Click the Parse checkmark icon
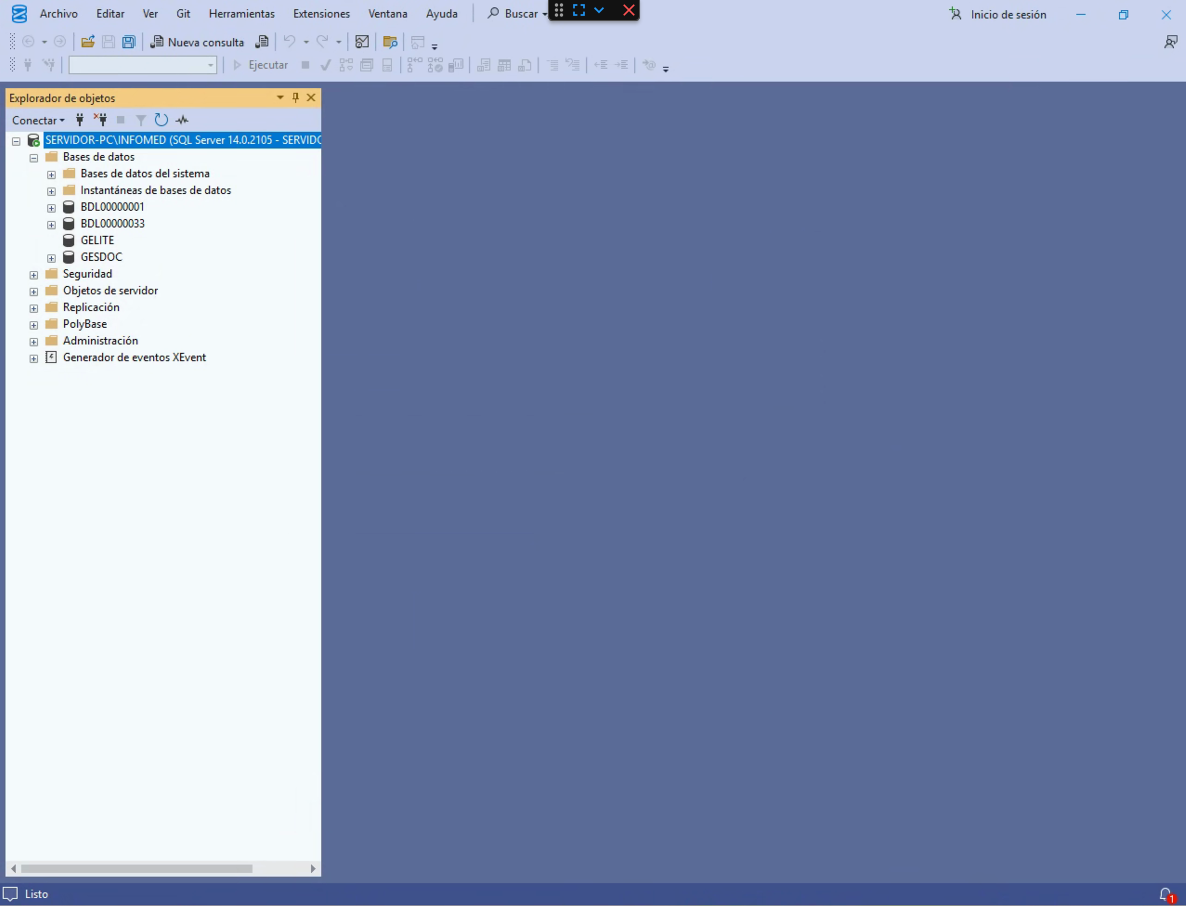 (x=326, y=65)
